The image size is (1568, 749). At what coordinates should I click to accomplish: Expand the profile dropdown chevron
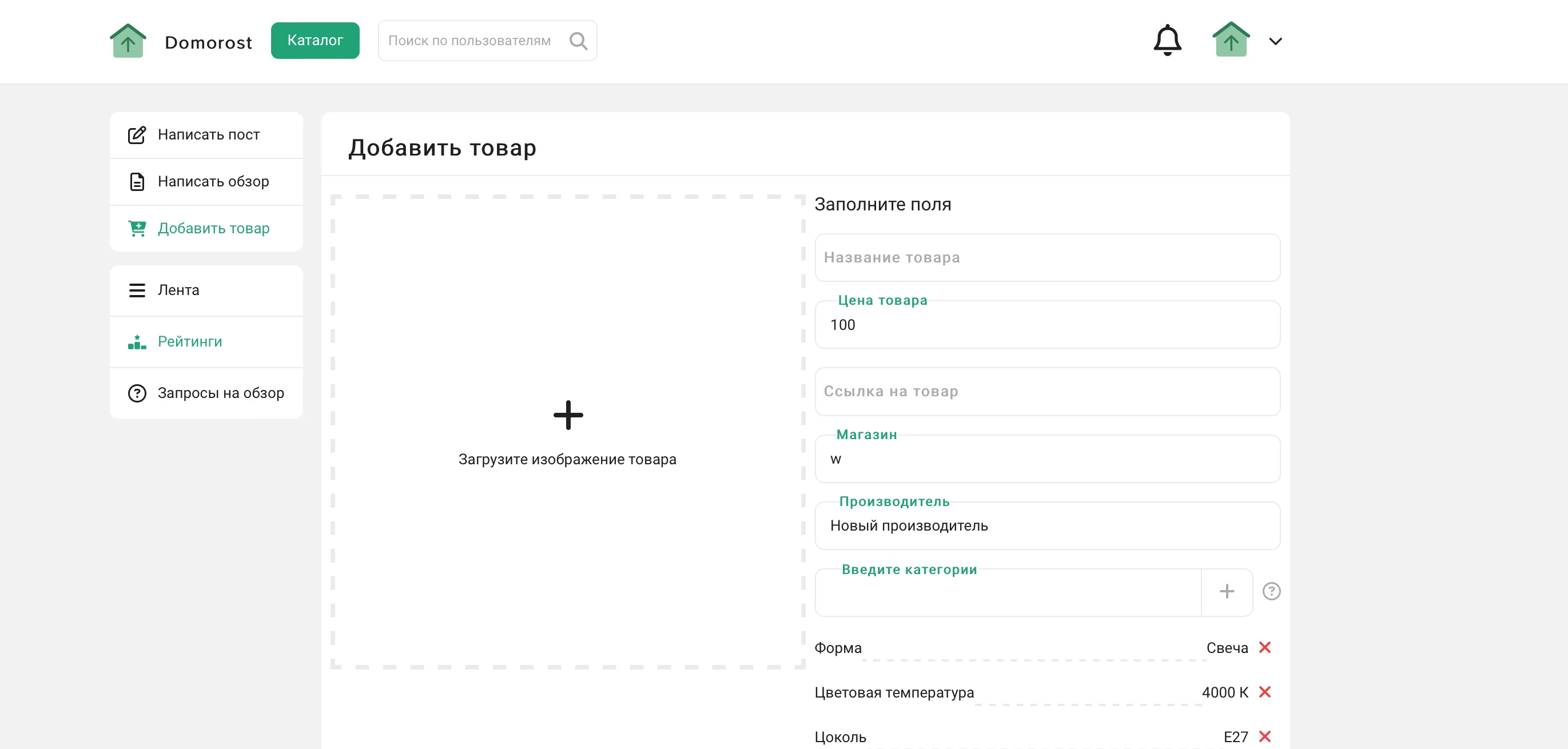click(x=1275, y=41)
